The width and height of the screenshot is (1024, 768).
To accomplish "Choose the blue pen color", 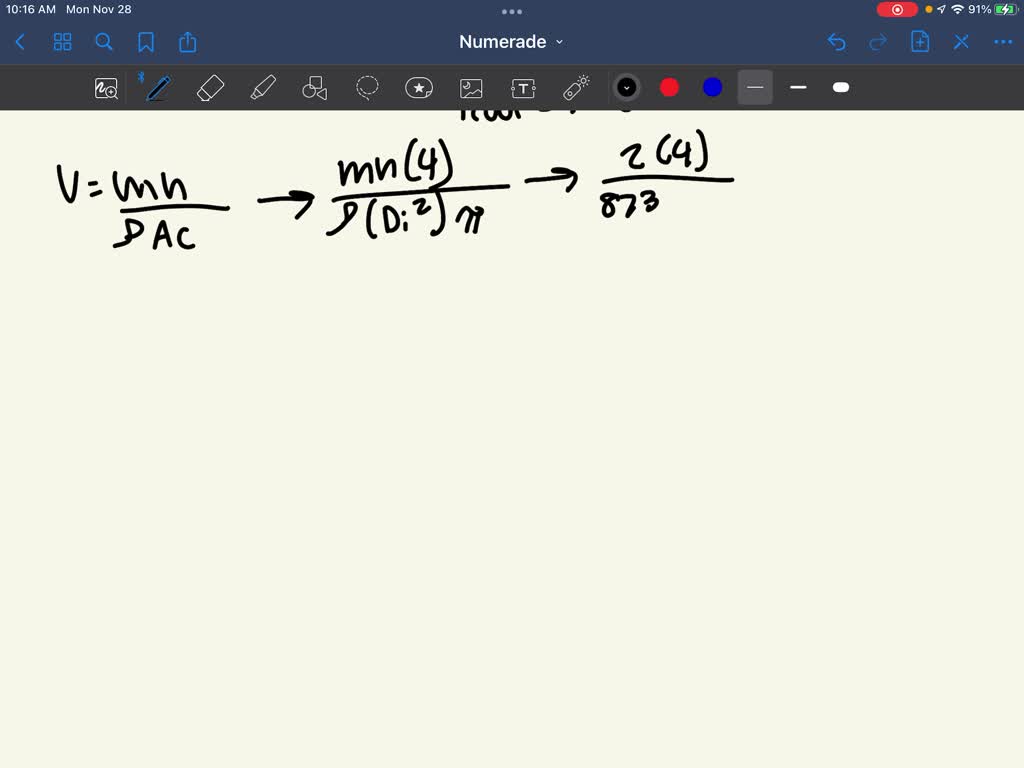I will (x=712, y=88).
